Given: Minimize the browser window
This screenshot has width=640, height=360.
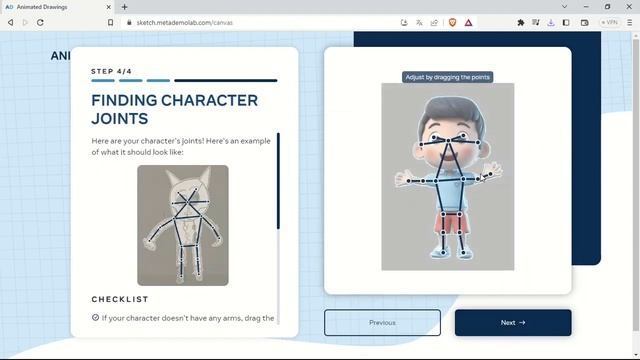Looking at the screenshot, I should pos(586,7).
